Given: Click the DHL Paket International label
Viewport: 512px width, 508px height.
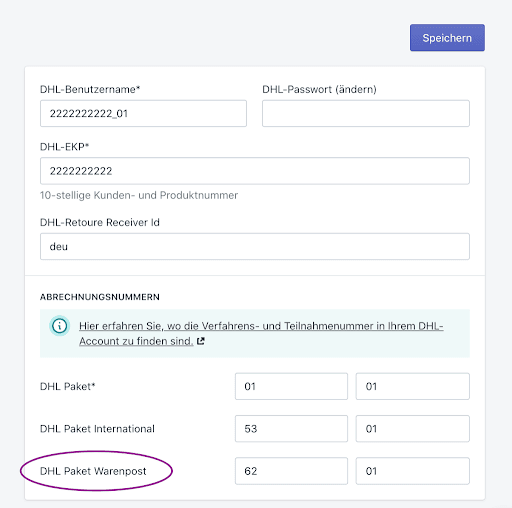Looking at the screenshot, I should 97,429.
